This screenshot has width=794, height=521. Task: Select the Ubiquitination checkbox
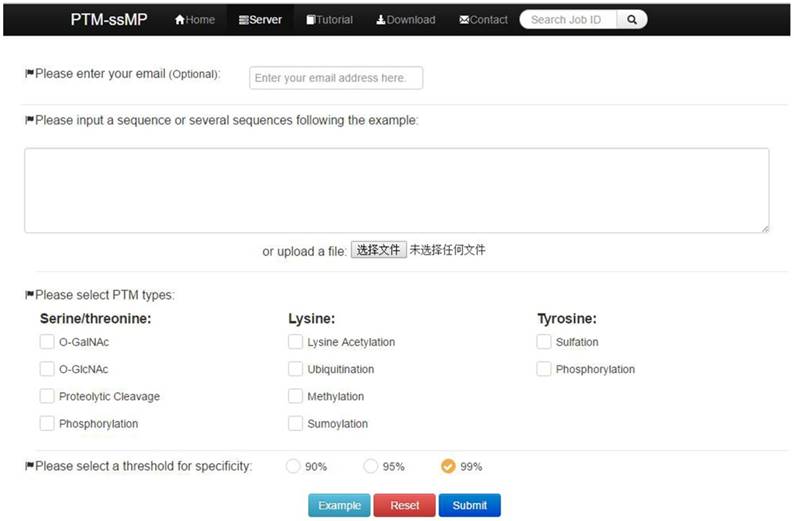point(295,369)
